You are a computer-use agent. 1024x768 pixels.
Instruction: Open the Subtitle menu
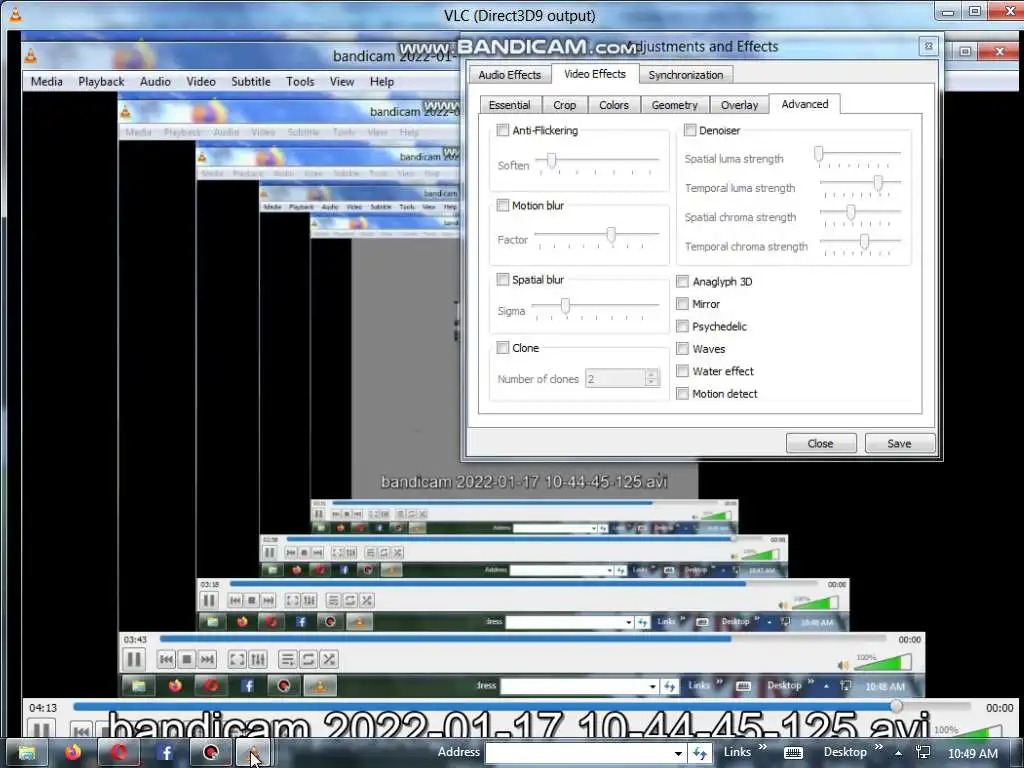pos(251,82)
